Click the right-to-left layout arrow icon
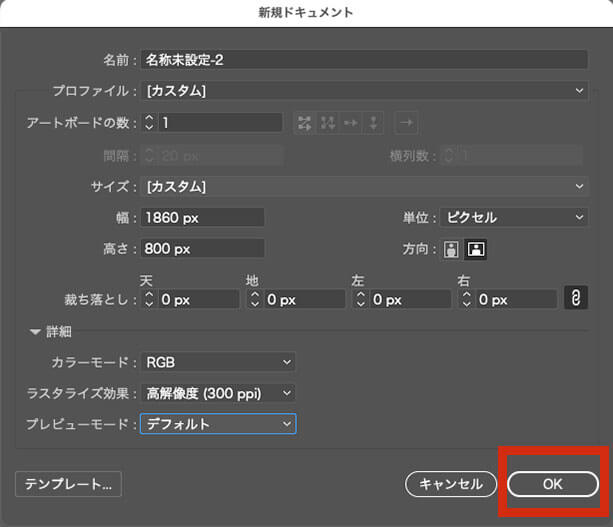613x527 pixels. coord(405,123)
